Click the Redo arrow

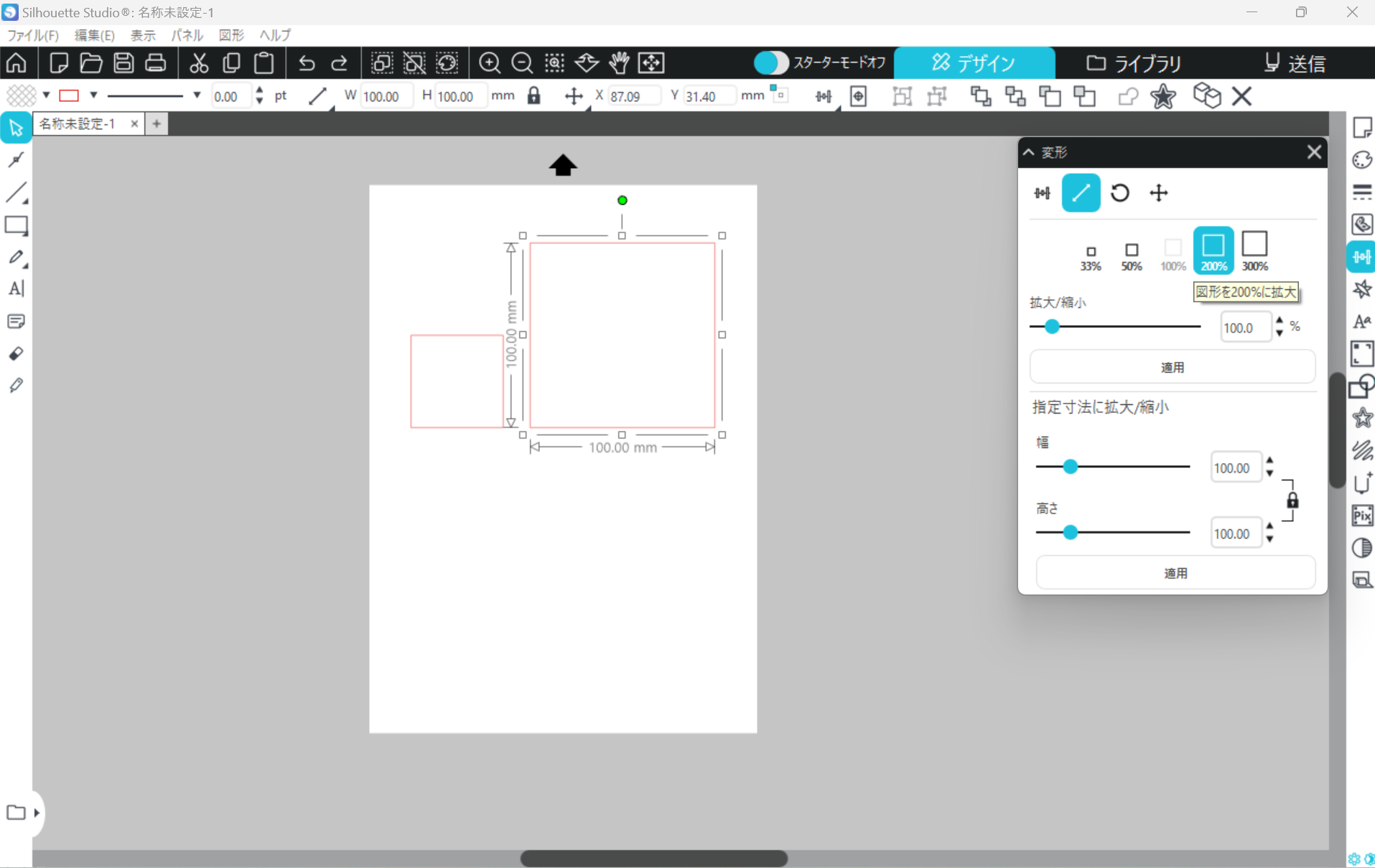pyautogui.click(x=340, y=63)
